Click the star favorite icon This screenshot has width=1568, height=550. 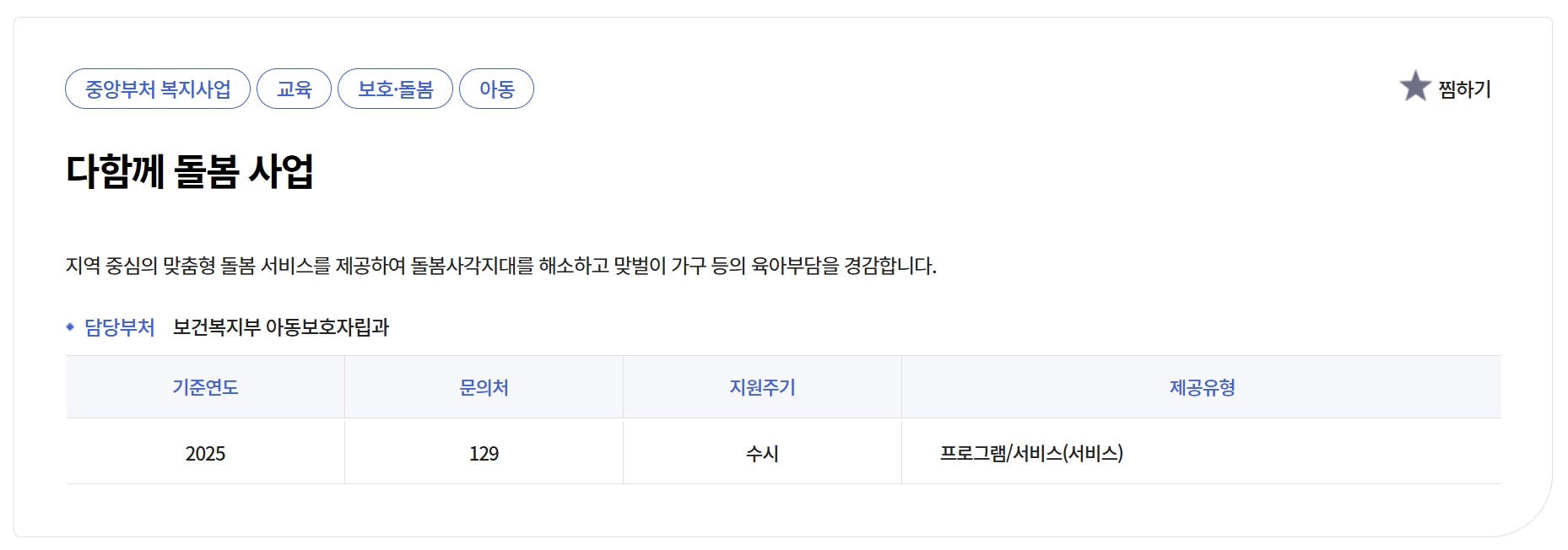(x=1414, y=87)
